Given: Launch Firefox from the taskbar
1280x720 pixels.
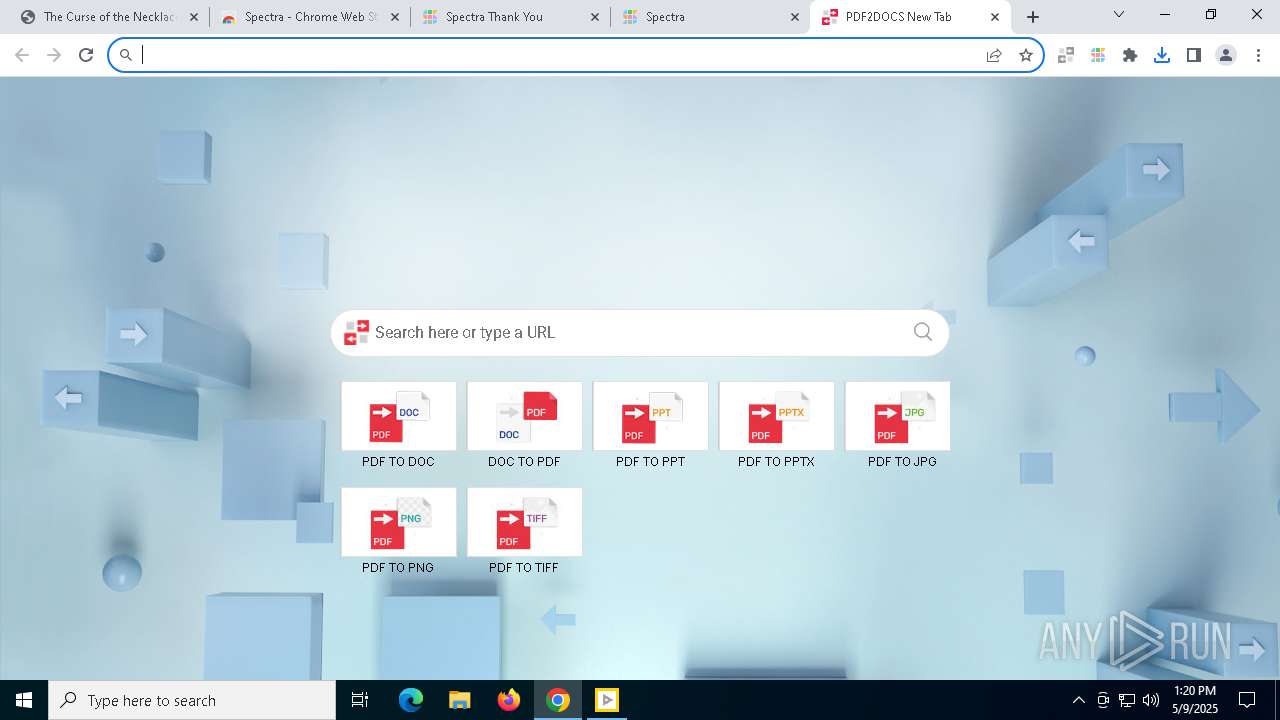Looking at the screenshot, I should coord(509,700).
